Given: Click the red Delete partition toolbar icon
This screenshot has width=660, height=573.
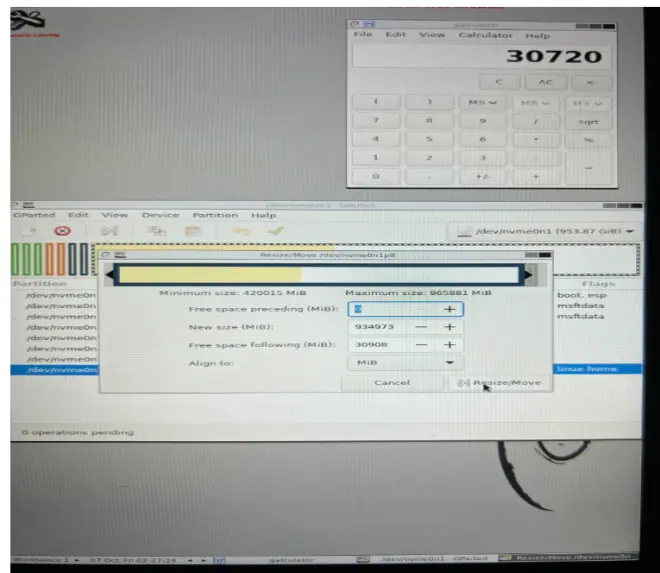Looking at the screenshot, I should coord(62,231).
